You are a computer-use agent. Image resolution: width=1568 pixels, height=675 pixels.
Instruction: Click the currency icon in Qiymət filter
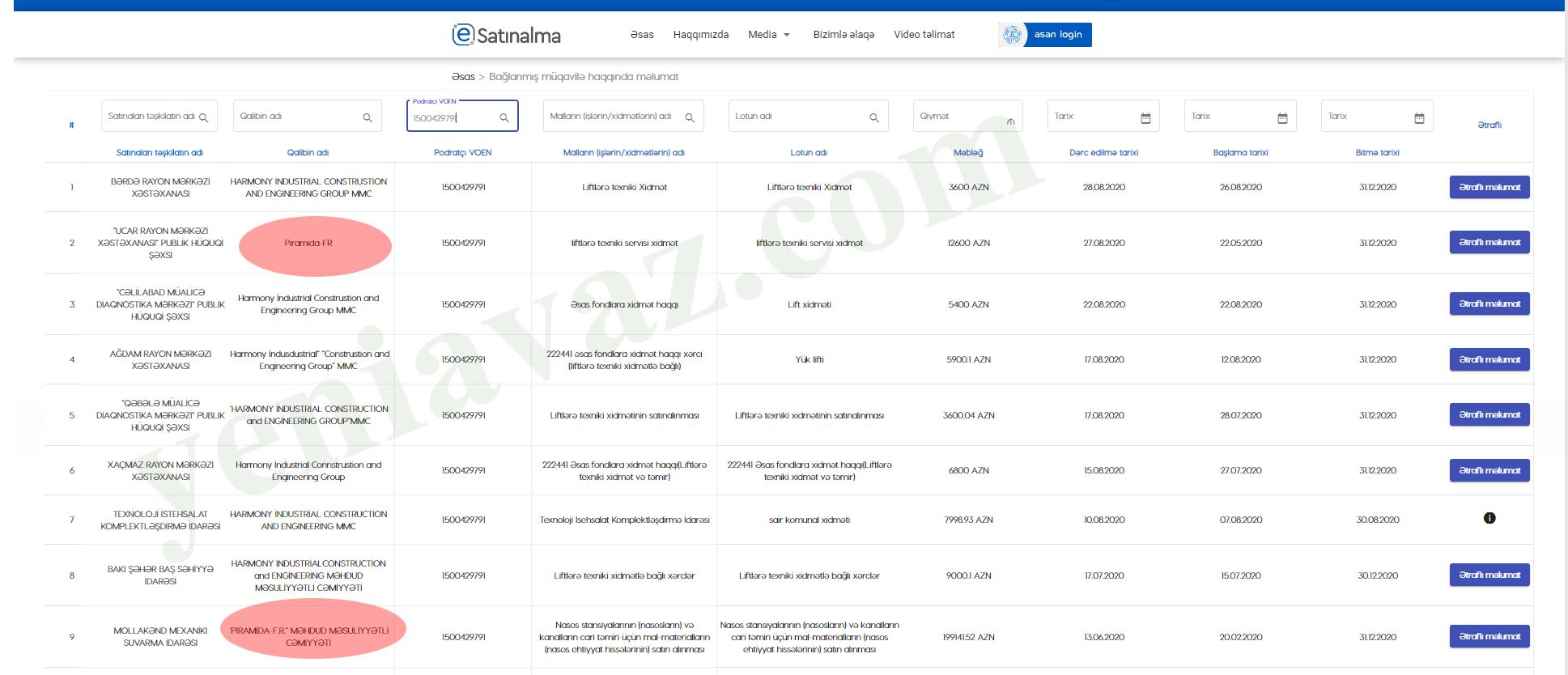coord(1010,121)
